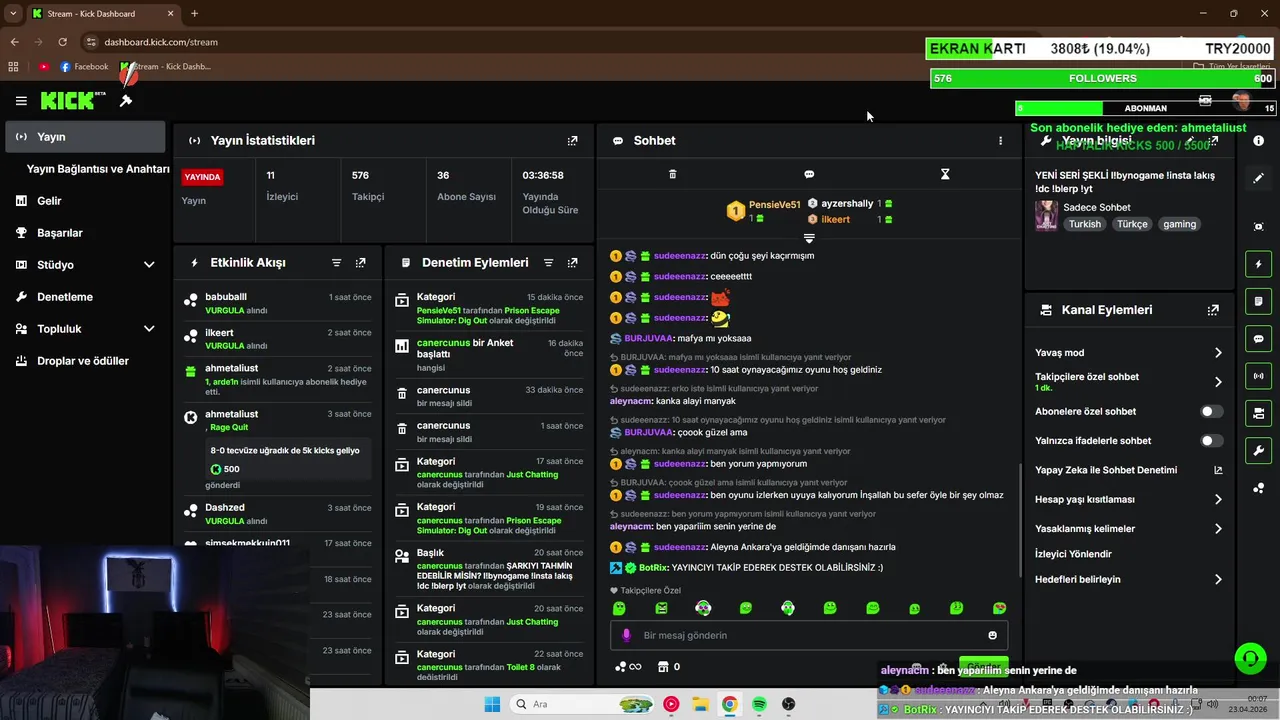Click the trash icon to clear chat
The height and width of the screenshot is (720, 1280).
(672, 174)
